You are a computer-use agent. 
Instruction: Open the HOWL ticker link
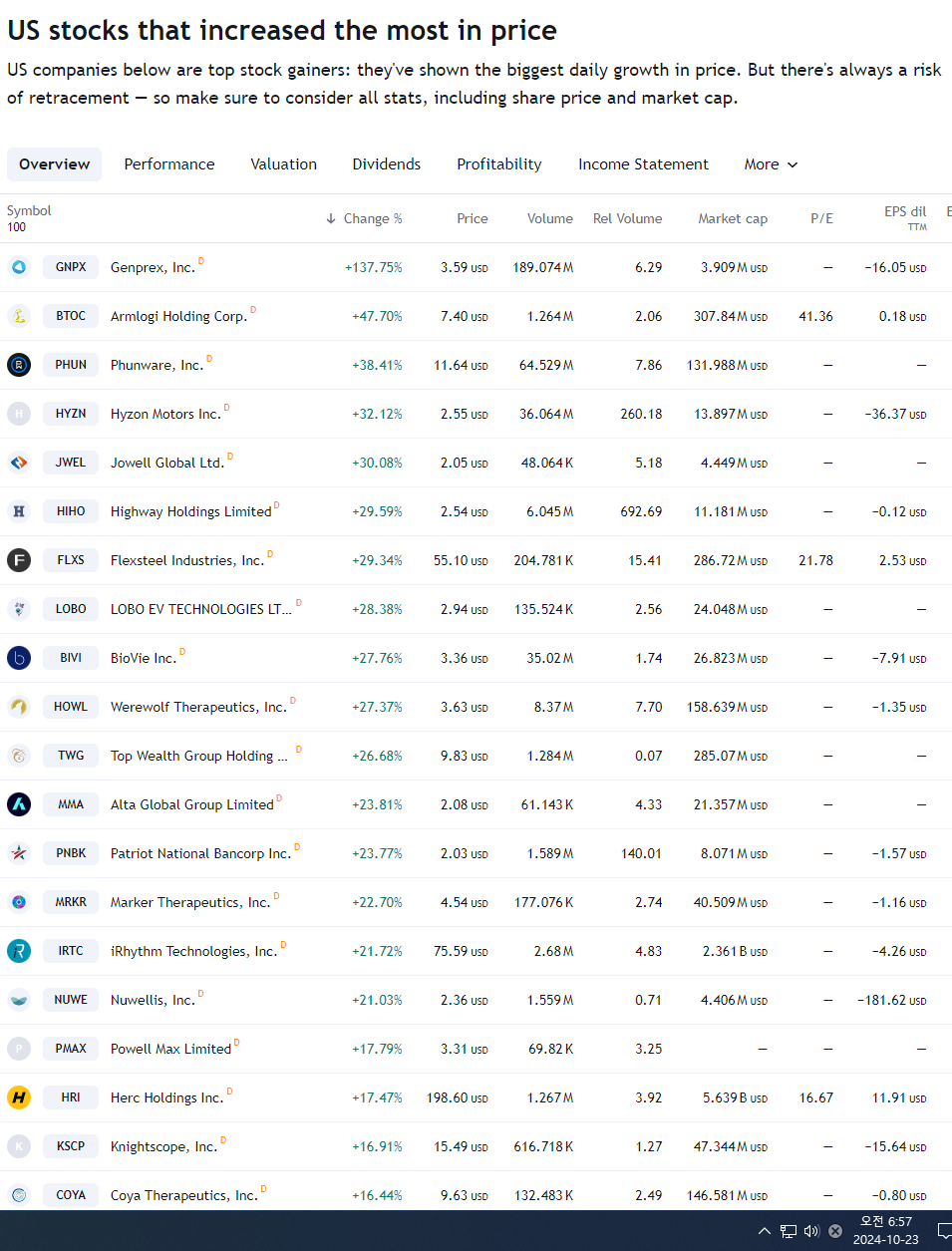pos(71,707)
